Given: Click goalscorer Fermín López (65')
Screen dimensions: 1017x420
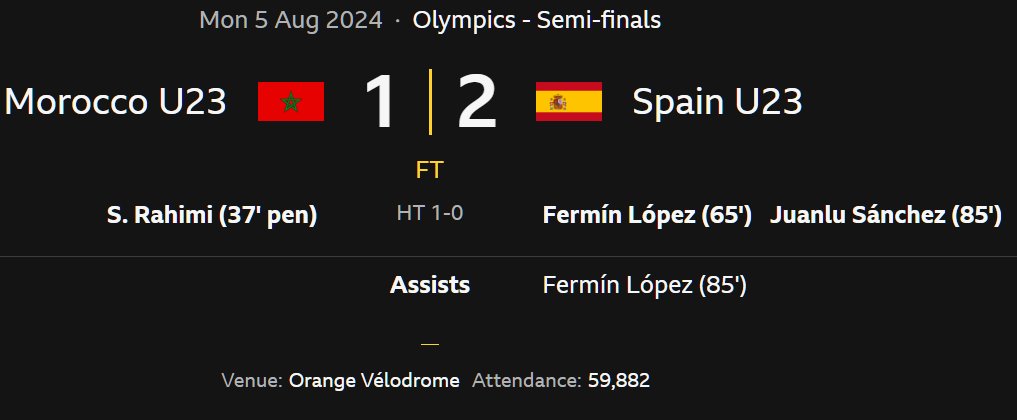Looking at the screenshot, I should coord(647,215).
